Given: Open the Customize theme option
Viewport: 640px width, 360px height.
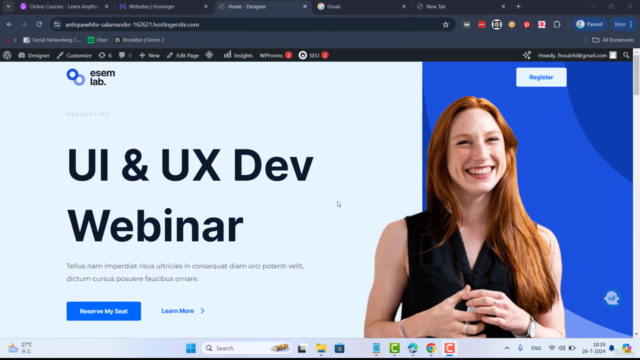Looking at the screenshot, I should pos(74,55).
